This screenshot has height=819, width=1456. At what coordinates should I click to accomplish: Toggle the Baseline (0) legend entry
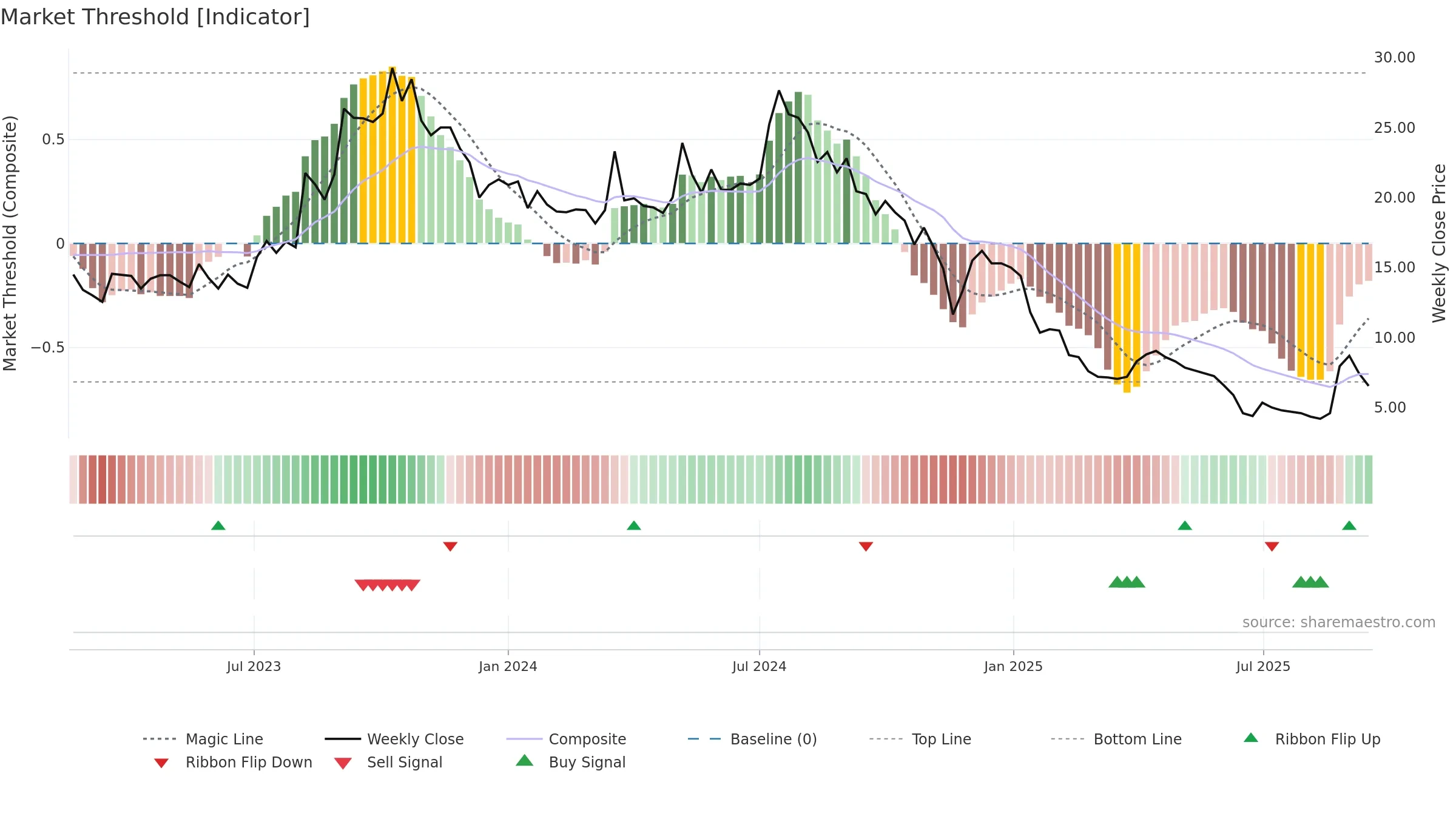tap(752, 739)
